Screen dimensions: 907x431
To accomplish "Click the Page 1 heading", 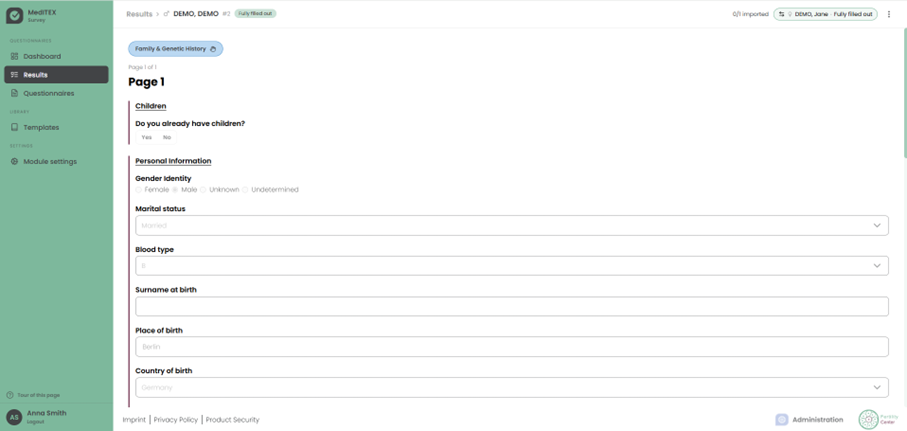I will click(x=146, y=82).
